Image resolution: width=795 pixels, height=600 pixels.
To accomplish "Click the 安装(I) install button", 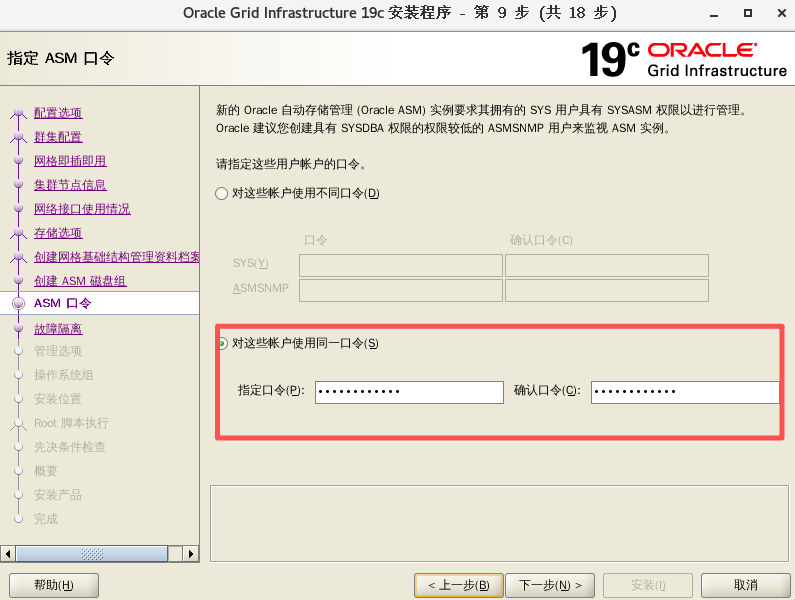I will (x=648, y=585).
